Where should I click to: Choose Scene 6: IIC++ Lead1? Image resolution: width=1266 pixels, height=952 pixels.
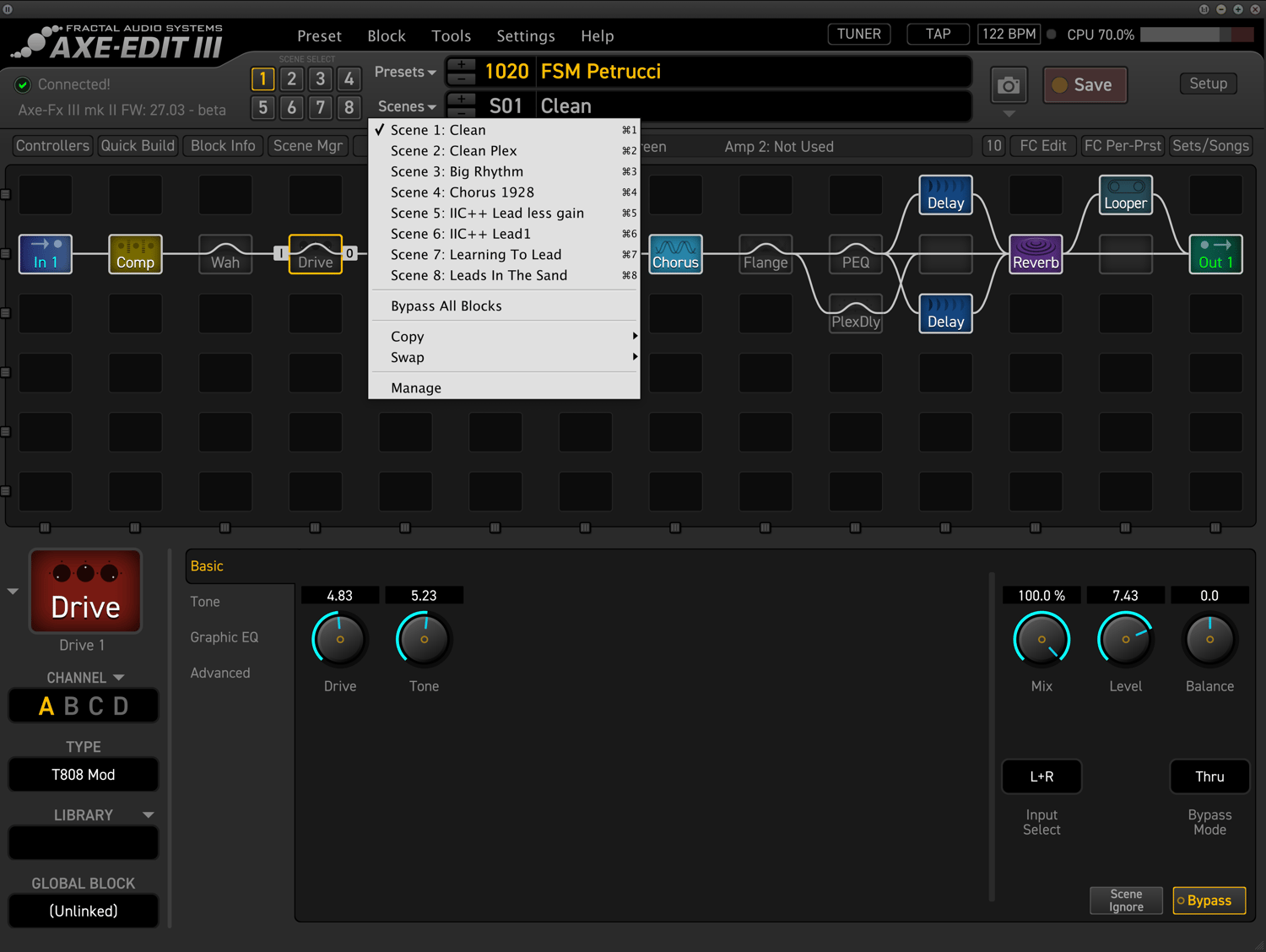505,234
